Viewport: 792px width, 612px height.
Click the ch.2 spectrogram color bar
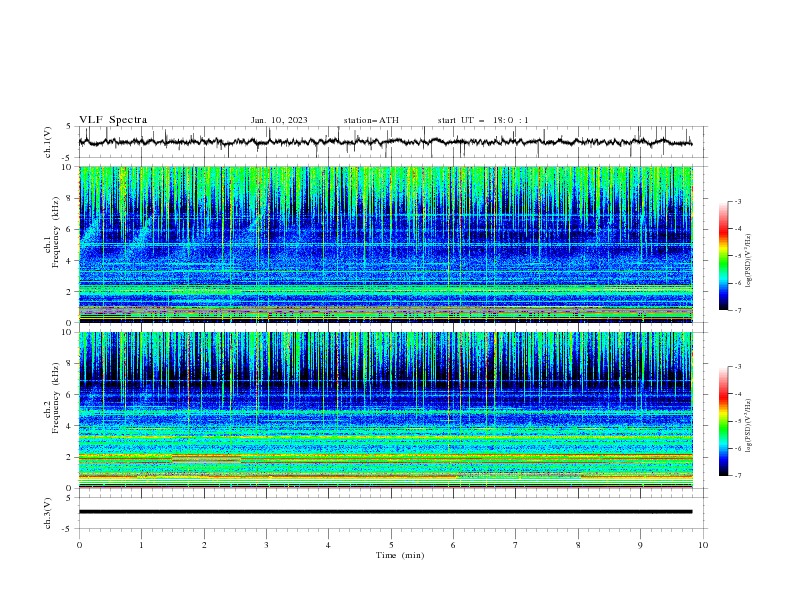tap(724, 421)
